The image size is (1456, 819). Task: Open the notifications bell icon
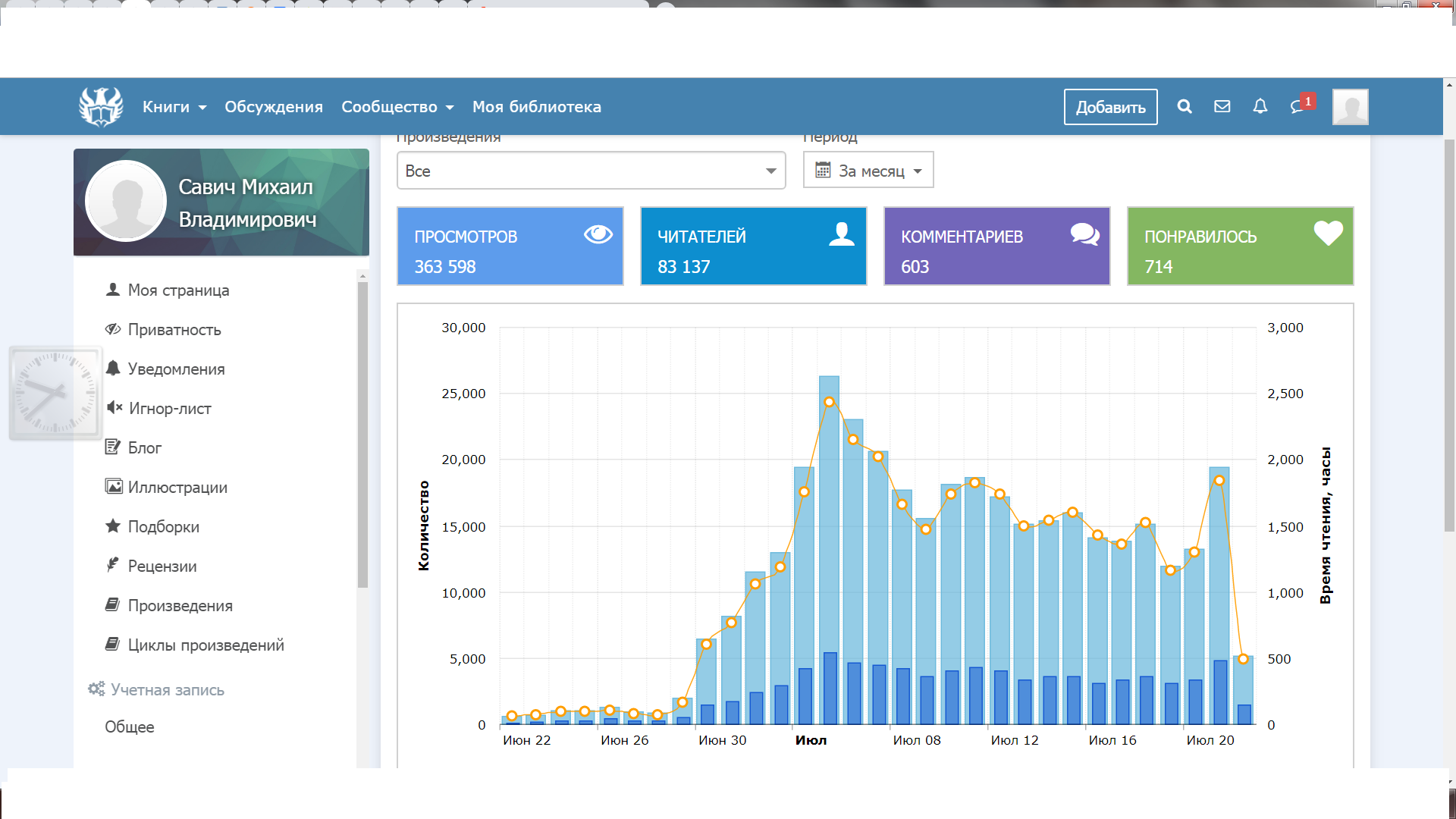point(1260,107)
